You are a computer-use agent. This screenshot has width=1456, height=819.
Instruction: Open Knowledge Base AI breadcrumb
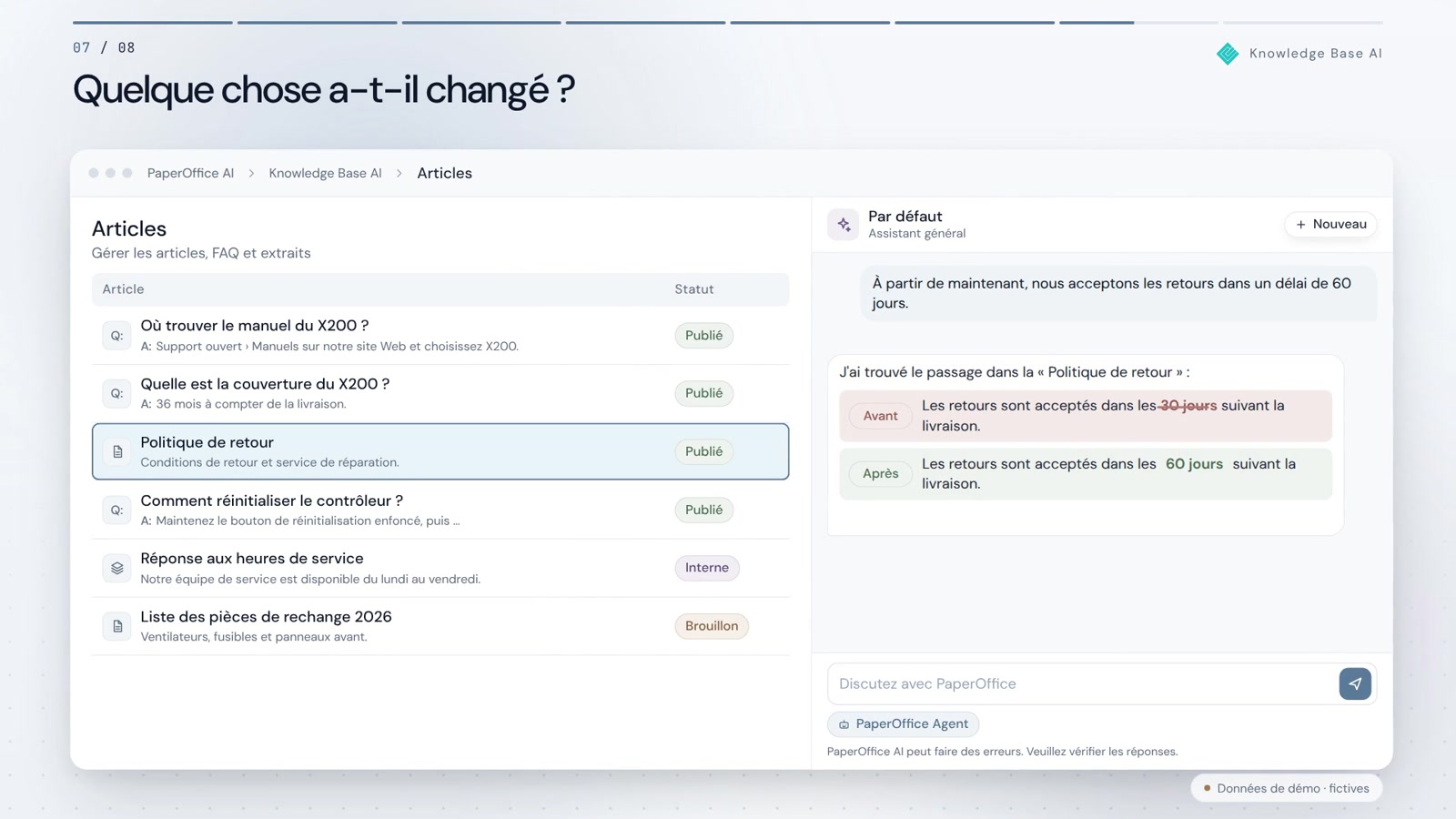325,173
